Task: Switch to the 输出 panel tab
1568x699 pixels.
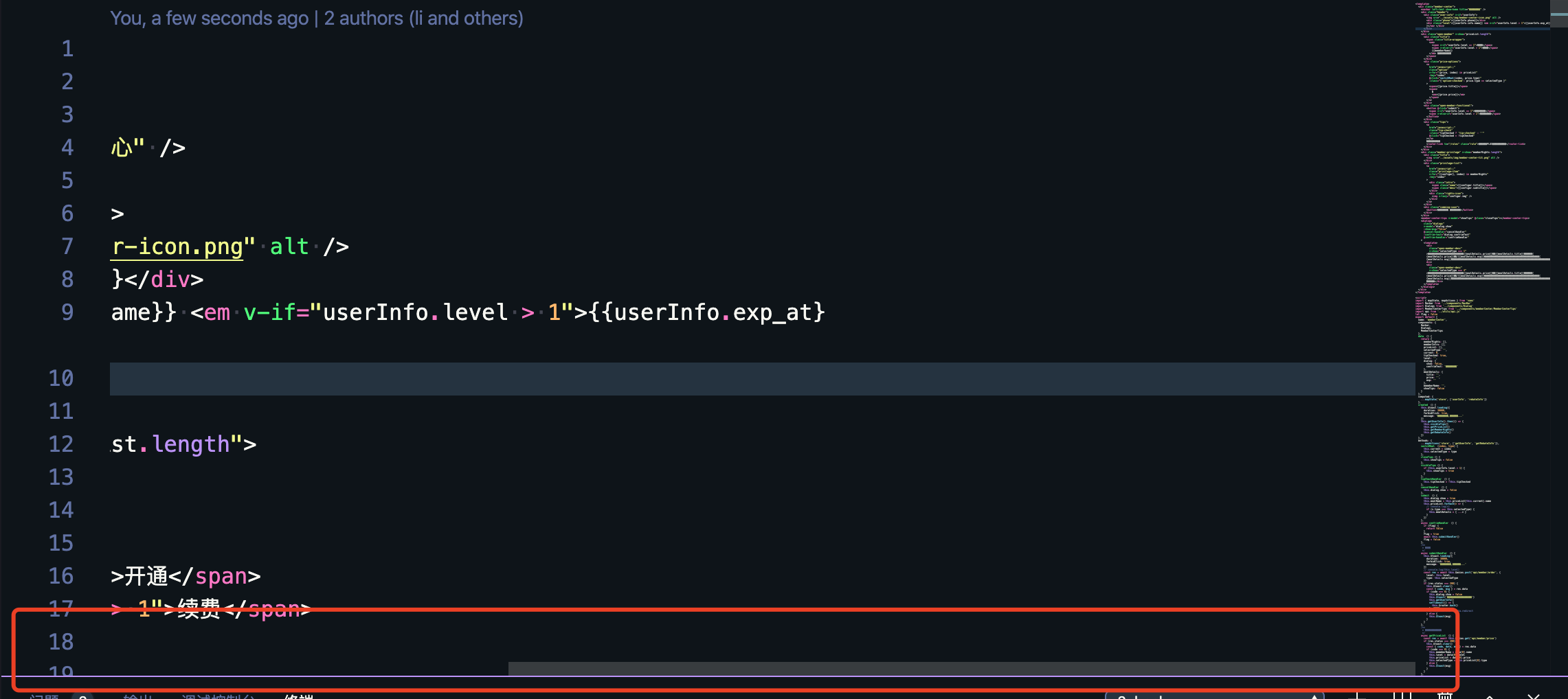Action: (x=137, y=696)
